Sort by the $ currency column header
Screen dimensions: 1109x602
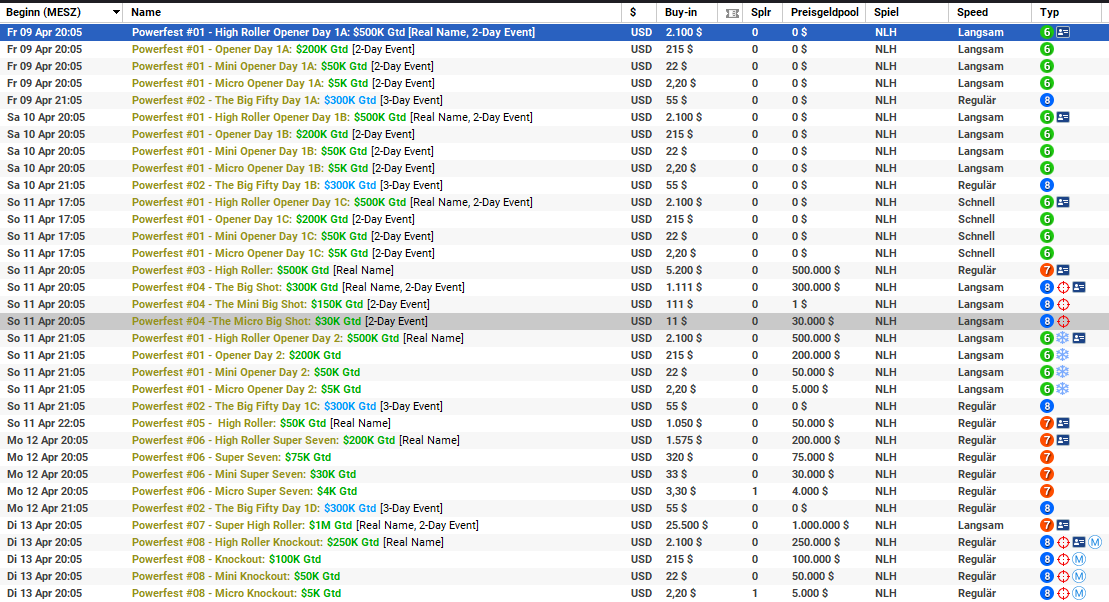(x=633, y=13)
